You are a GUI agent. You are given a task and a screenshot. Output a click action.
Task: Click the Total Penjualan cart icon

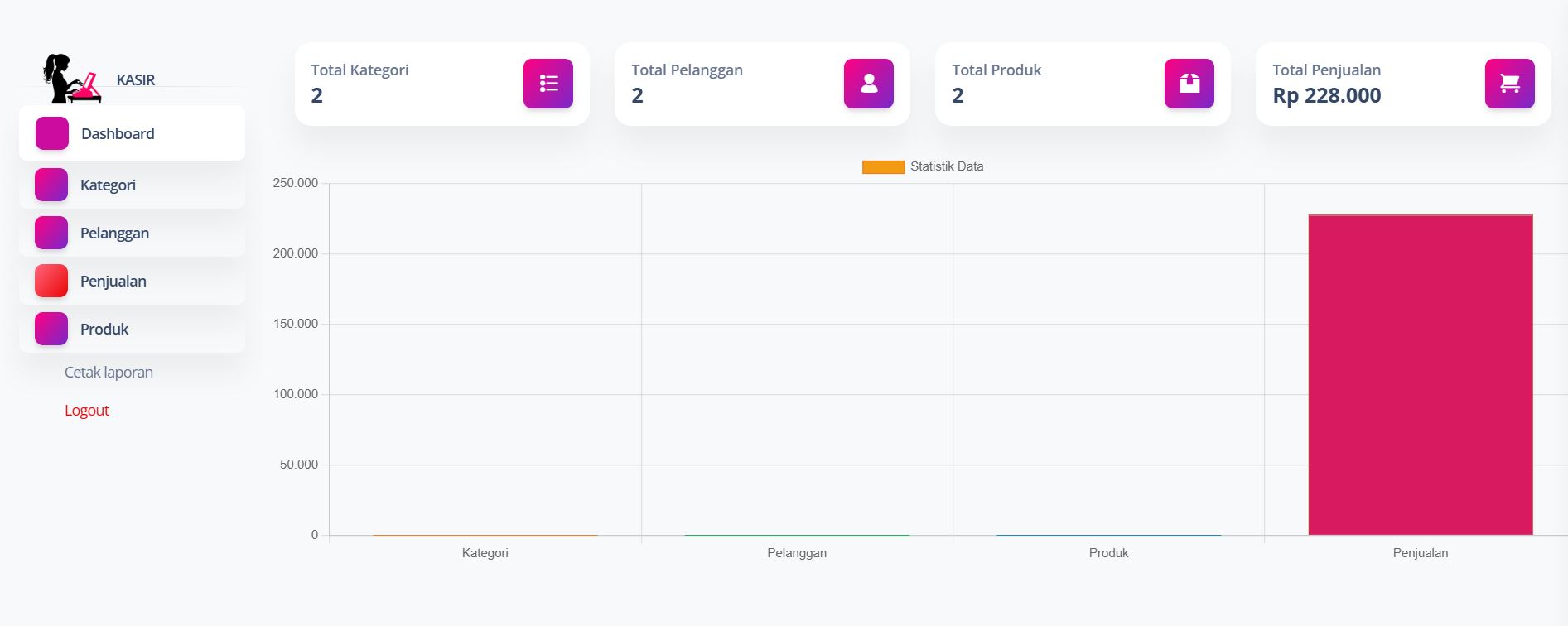(x=1509, y=84)
